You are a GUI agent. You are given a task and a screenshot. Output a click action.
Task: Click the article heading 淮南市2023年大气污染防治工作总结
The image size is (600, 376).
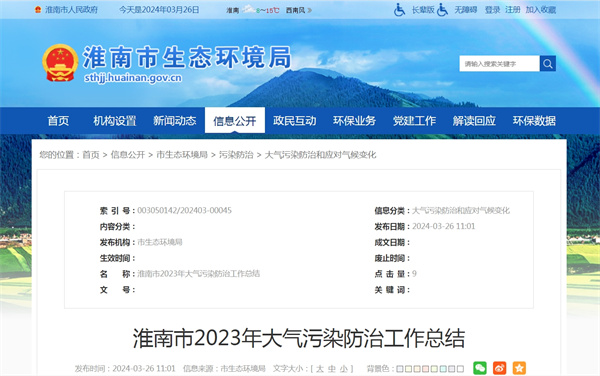[299, 338]
